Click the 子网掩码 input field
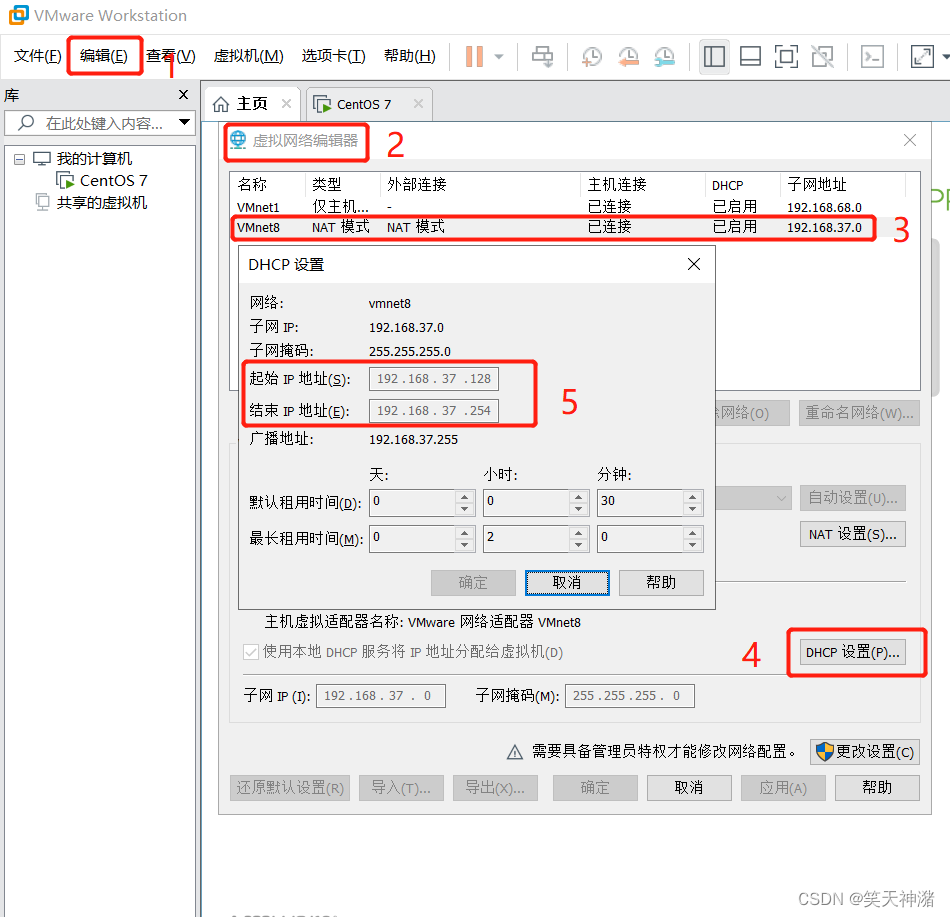Image resolution: width=950 pixels, height=917 pixels. tap(629, 696)
